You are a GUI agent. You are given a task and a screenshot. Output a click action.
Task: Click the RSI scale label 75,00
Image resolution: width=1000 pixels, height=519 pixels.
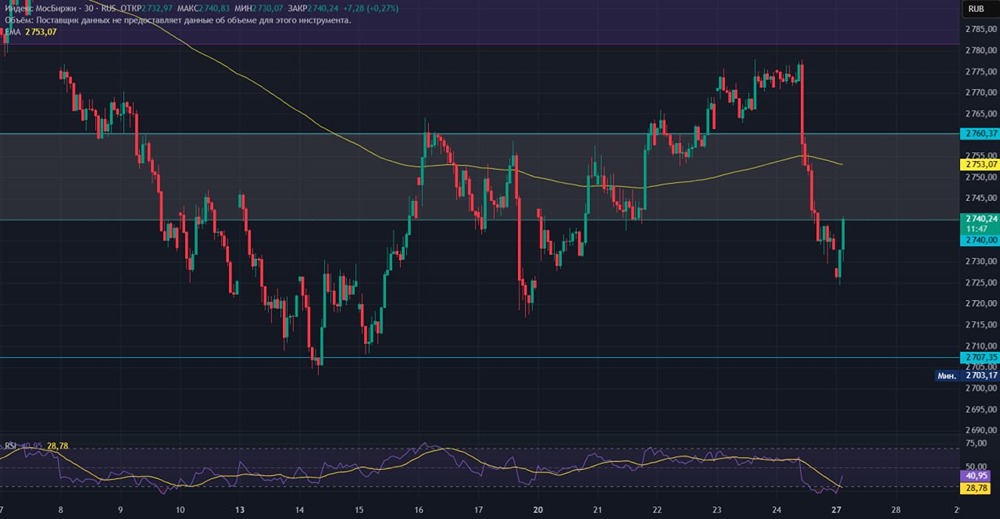click(x=976, y=443)
